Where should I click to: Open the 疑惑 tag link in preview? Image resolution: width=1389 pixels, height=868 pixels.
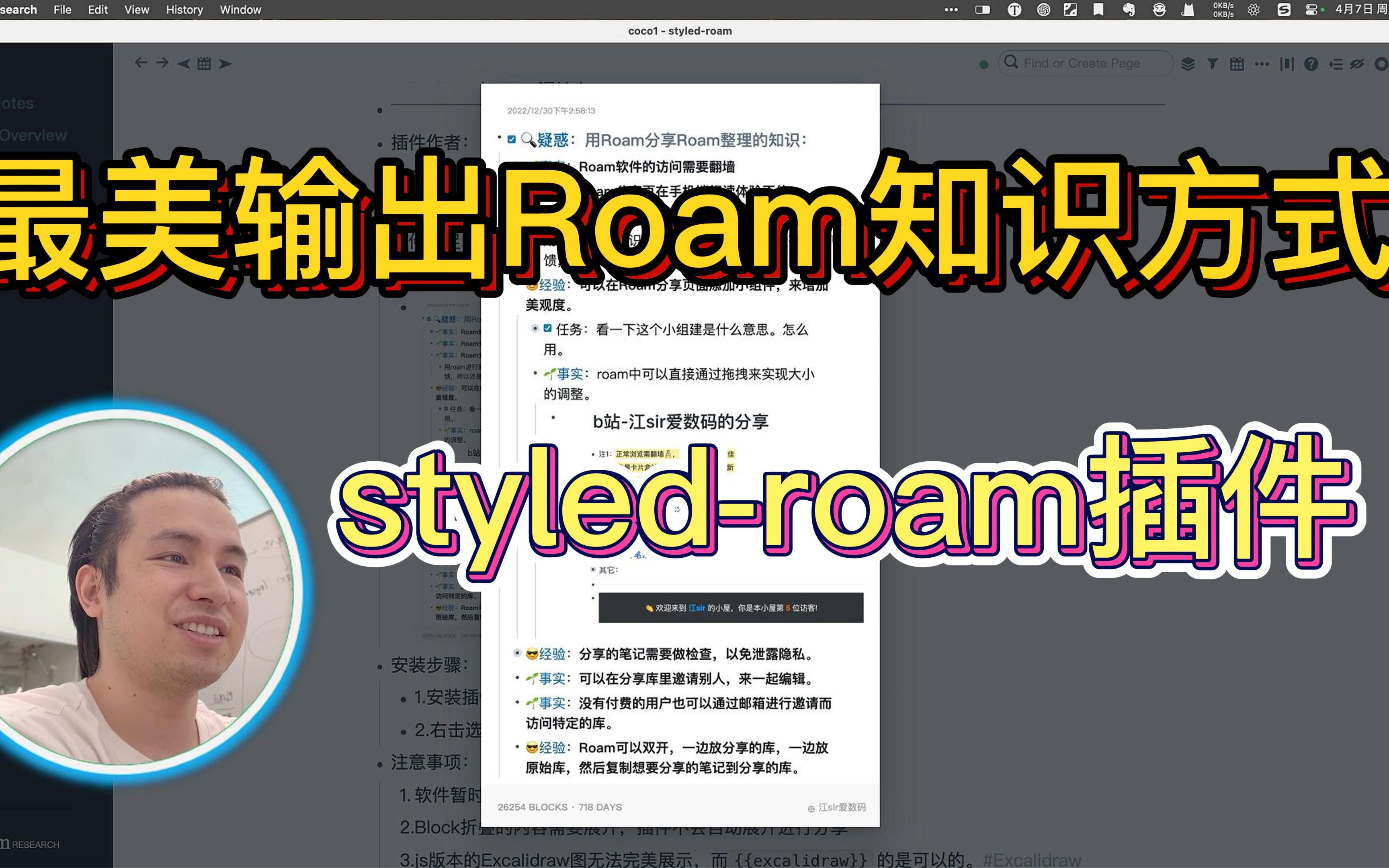553,139
